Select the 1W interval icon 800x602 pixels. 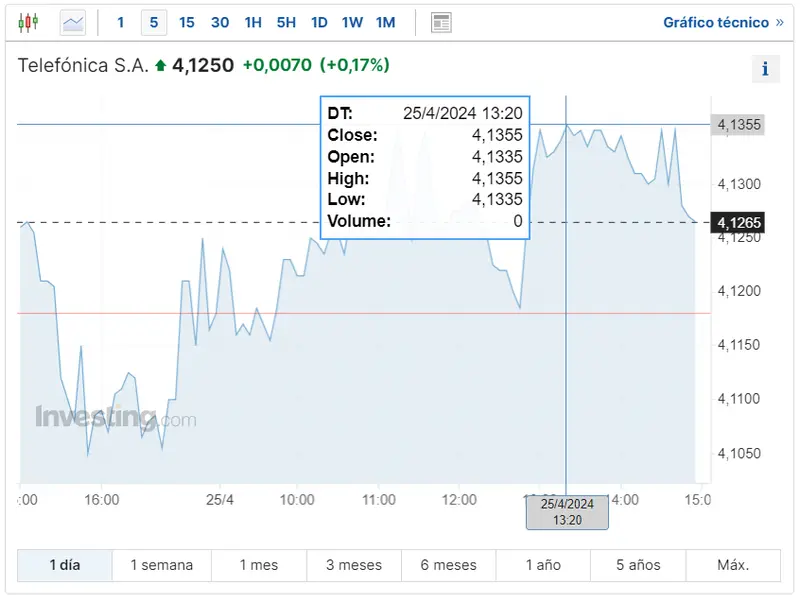coord(351,22)
